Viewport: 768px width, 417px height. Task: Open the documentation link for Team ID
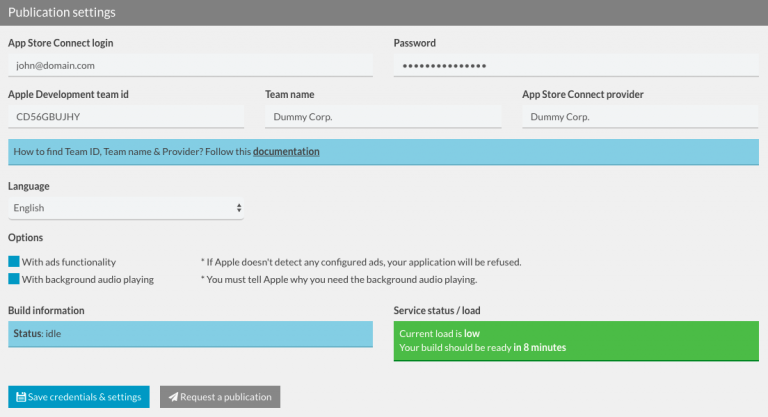(286, 152)
